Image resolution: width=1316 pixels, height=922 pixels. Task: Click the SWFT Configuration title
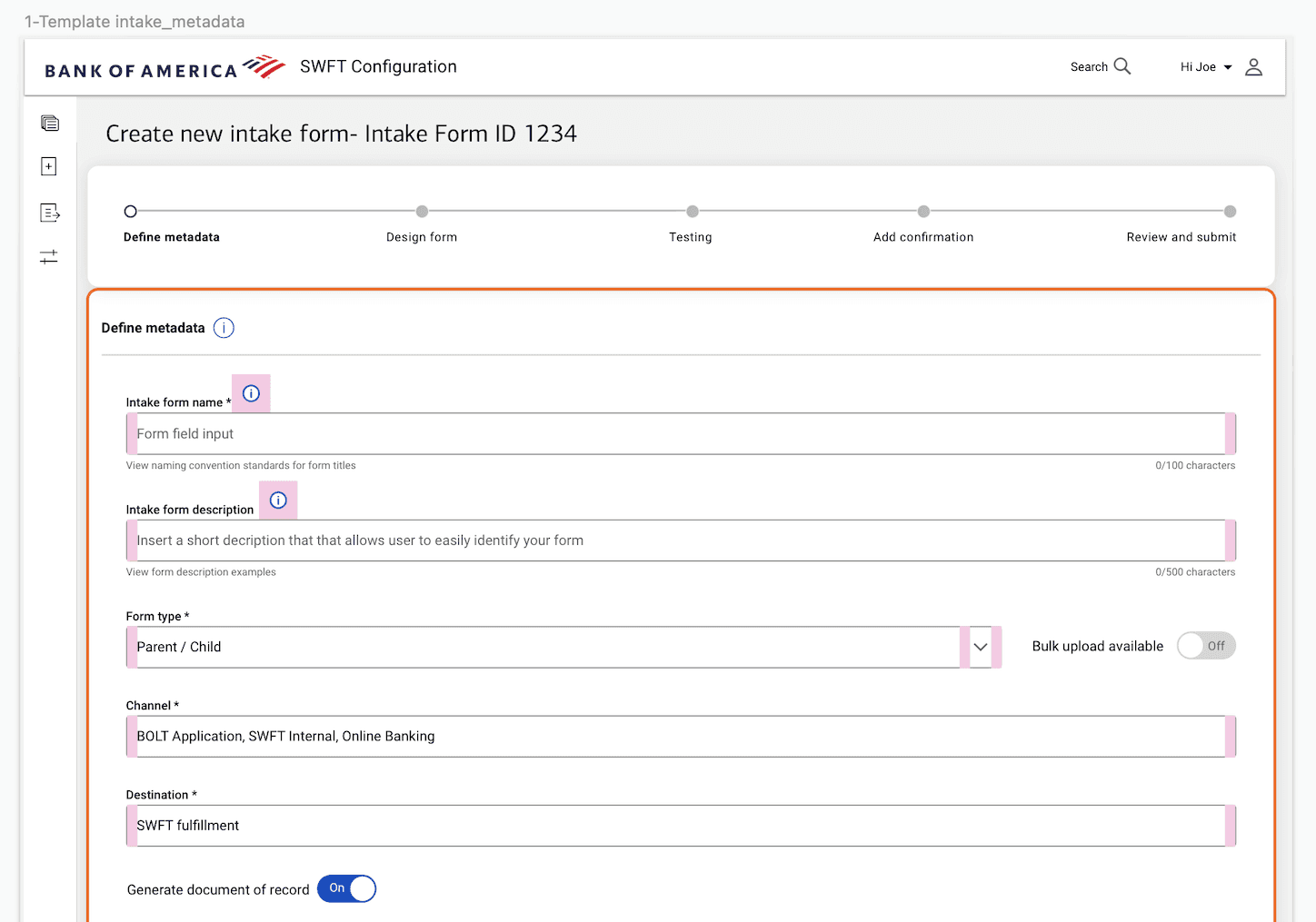click(378, 66)
